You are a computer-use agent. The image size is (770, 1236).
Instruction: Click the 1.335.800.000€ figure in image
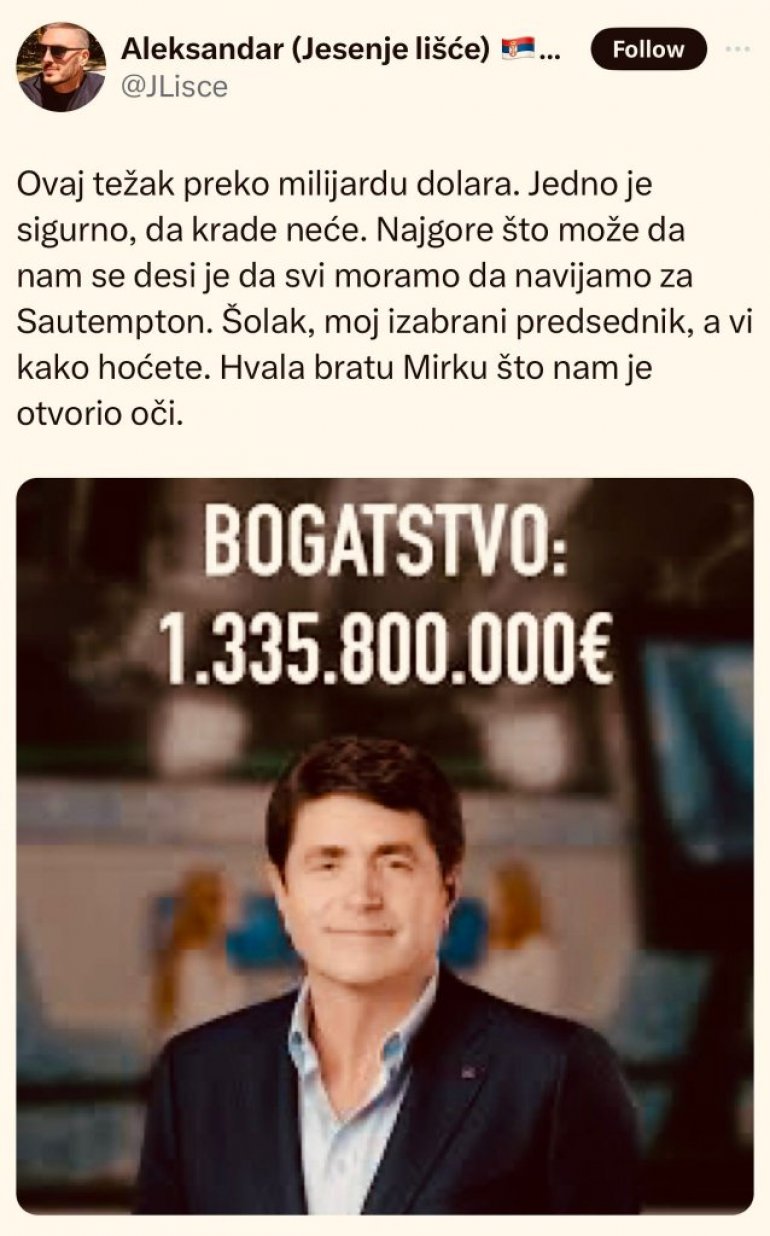click(x=386, y=649)
